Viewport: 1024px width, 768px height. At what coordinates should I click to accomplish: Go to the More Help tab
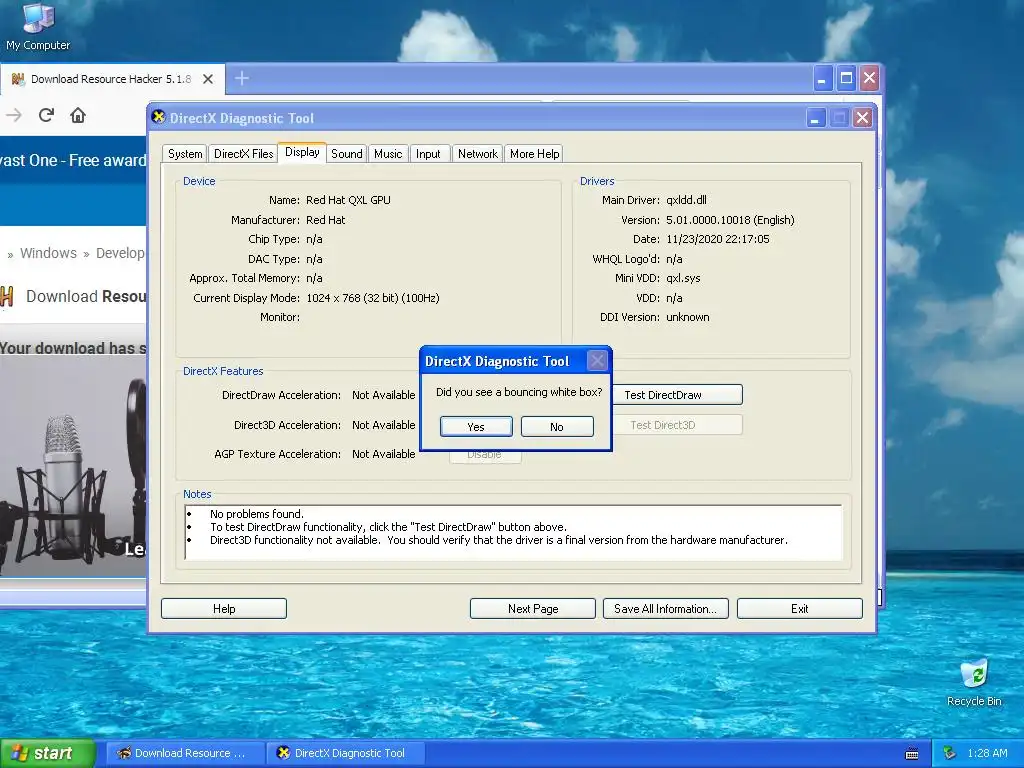tap(534, 154)
